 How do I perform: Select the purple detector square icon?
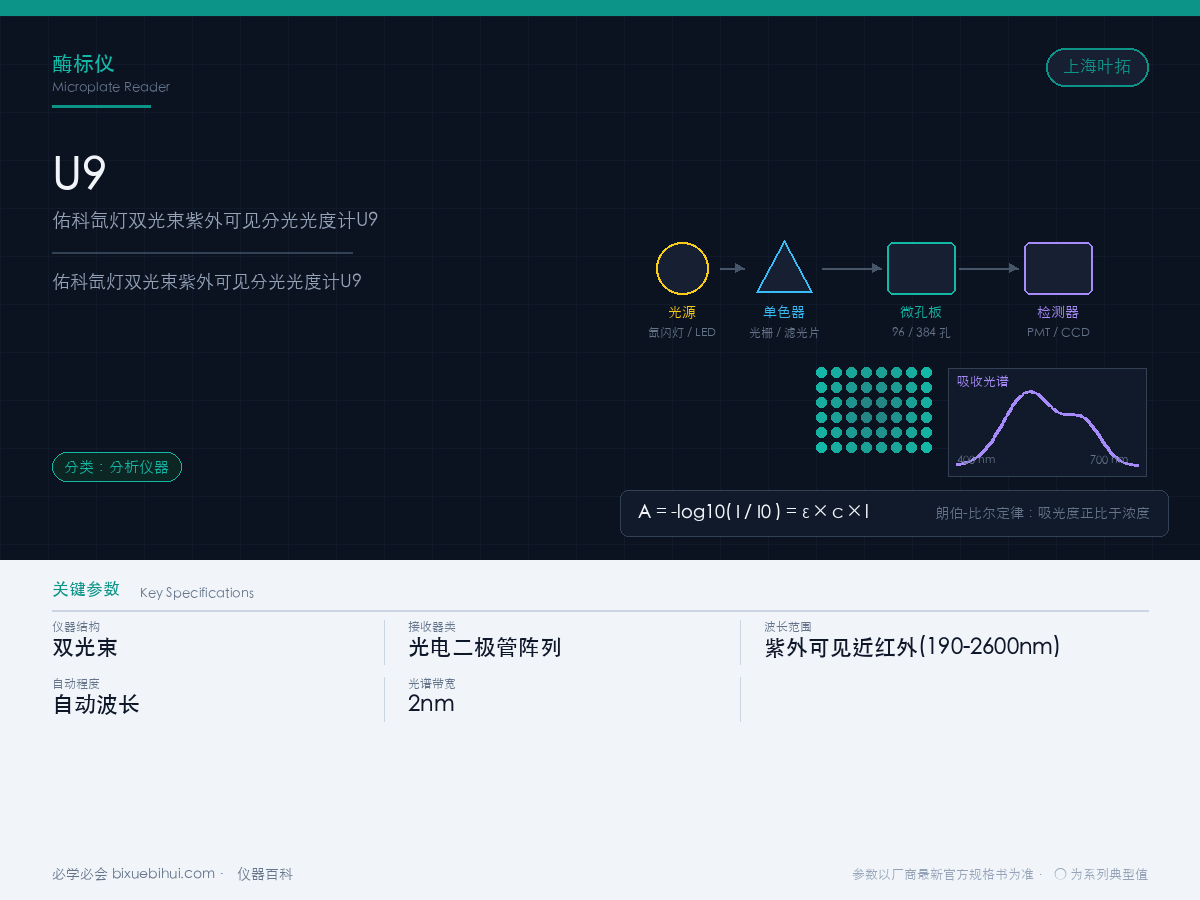1058,268
